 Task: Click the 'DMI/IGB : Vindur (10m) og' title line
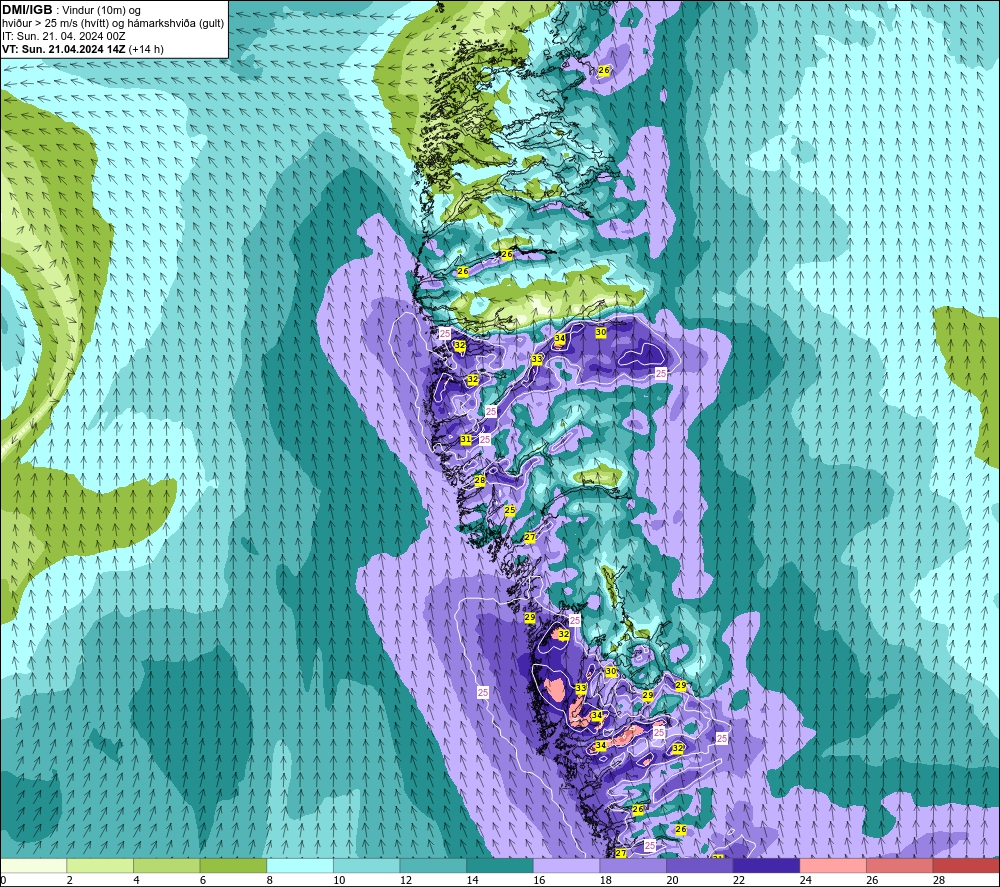(71, 10)
